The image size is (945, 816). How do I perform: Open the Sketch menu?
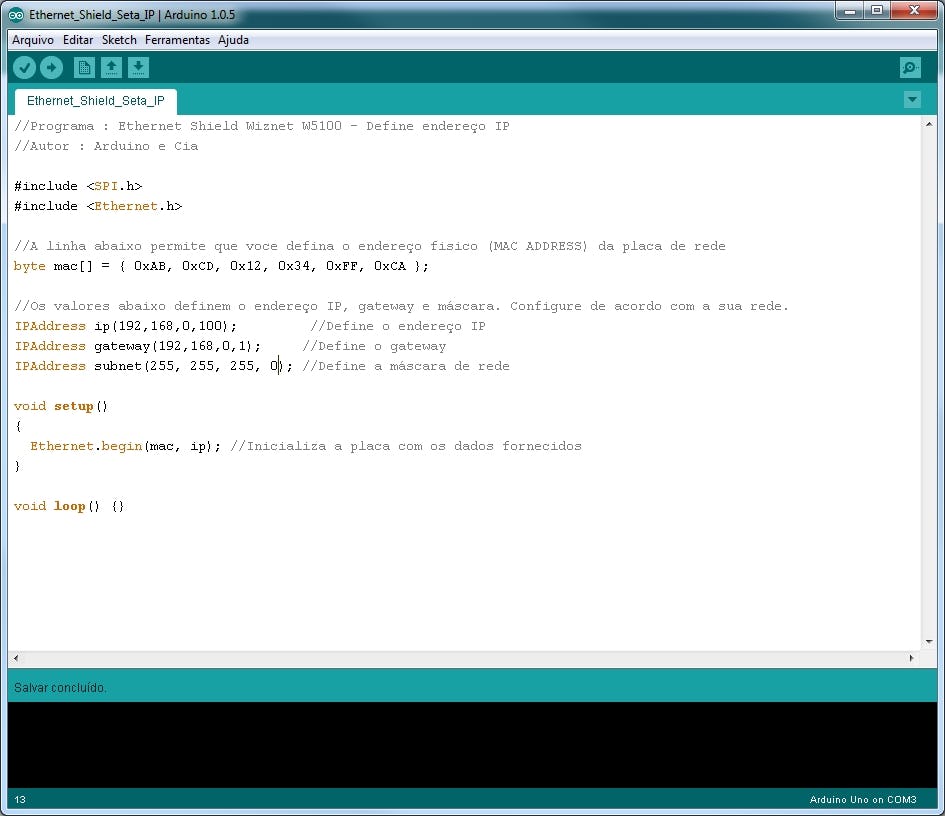(119, 40)
